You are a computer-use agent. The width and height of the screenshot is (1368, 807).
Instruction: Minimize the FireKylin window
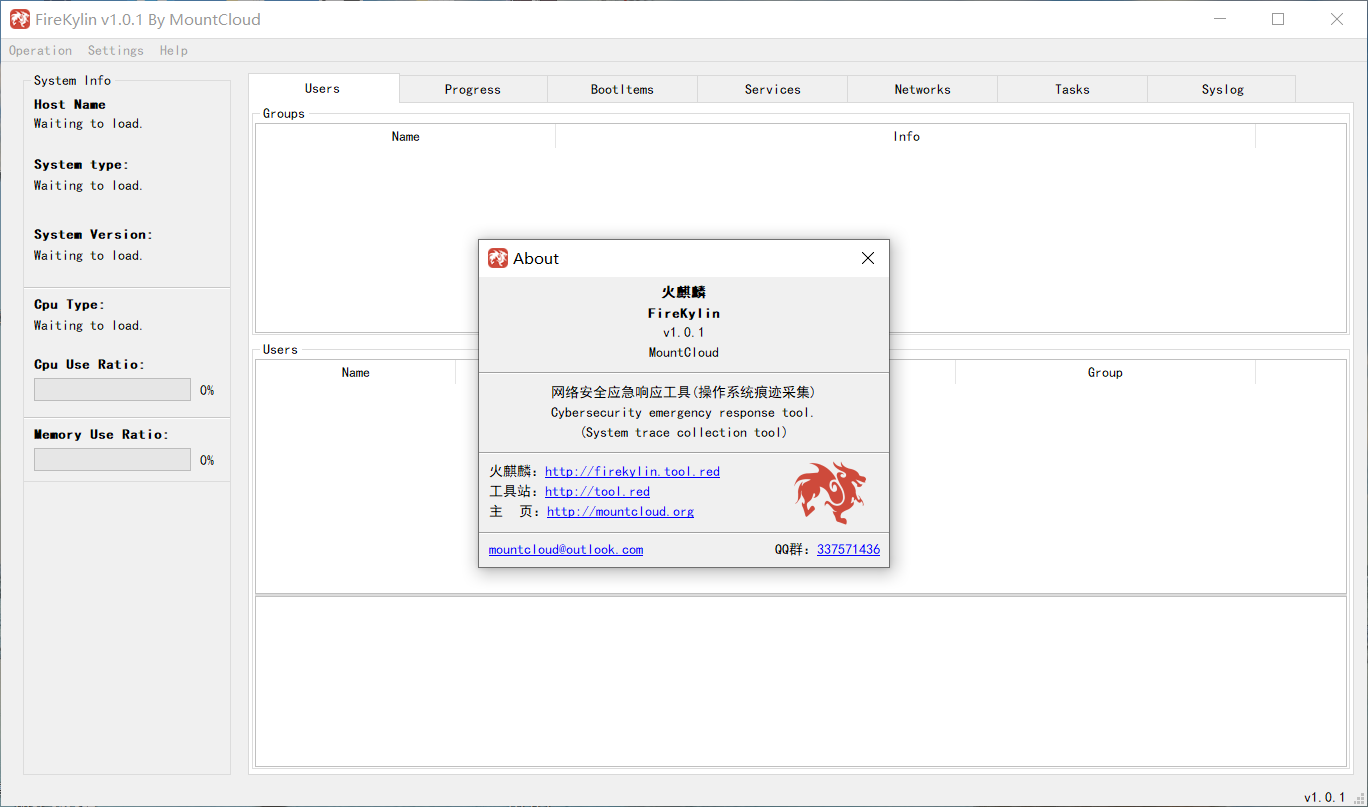coord(1220,19)
